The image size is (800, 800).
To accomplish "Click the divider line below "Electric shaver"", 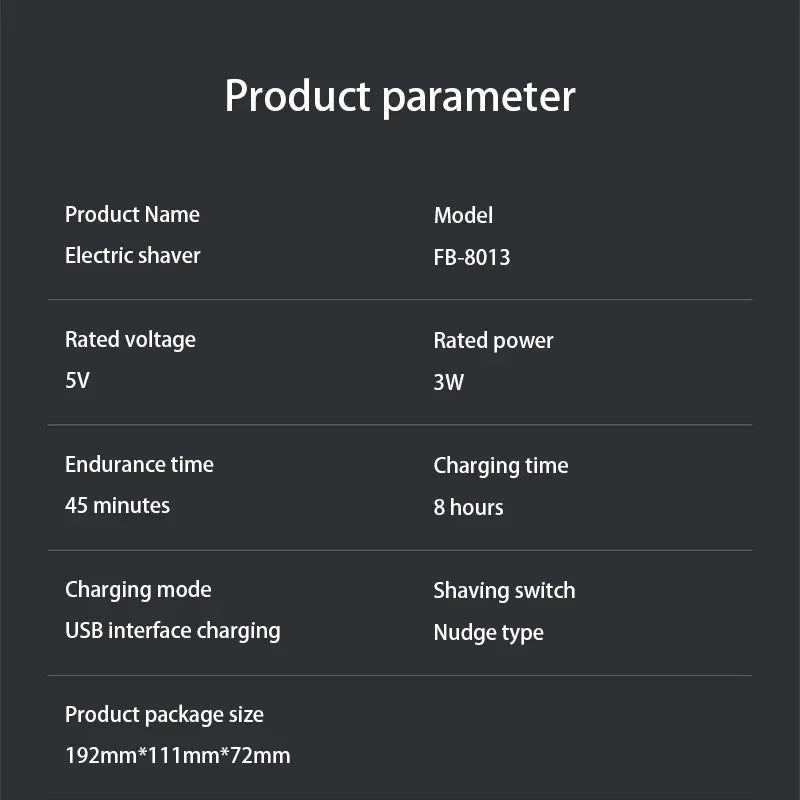I will coord(400,299).
